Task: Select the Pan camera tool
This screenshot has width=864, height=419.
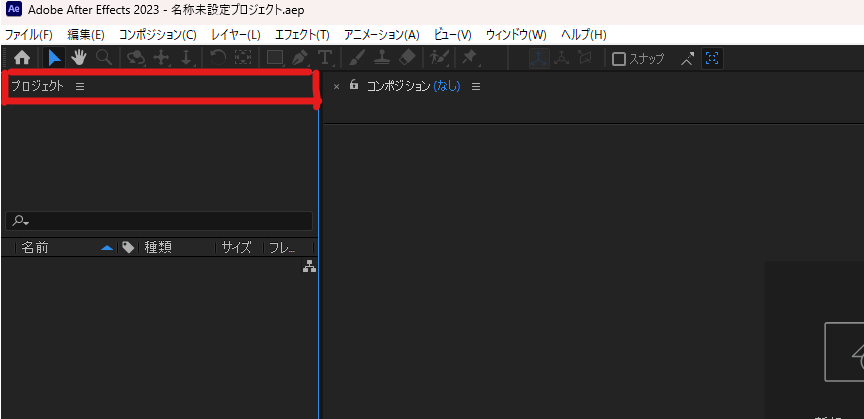Action: (x=161, y=58)
